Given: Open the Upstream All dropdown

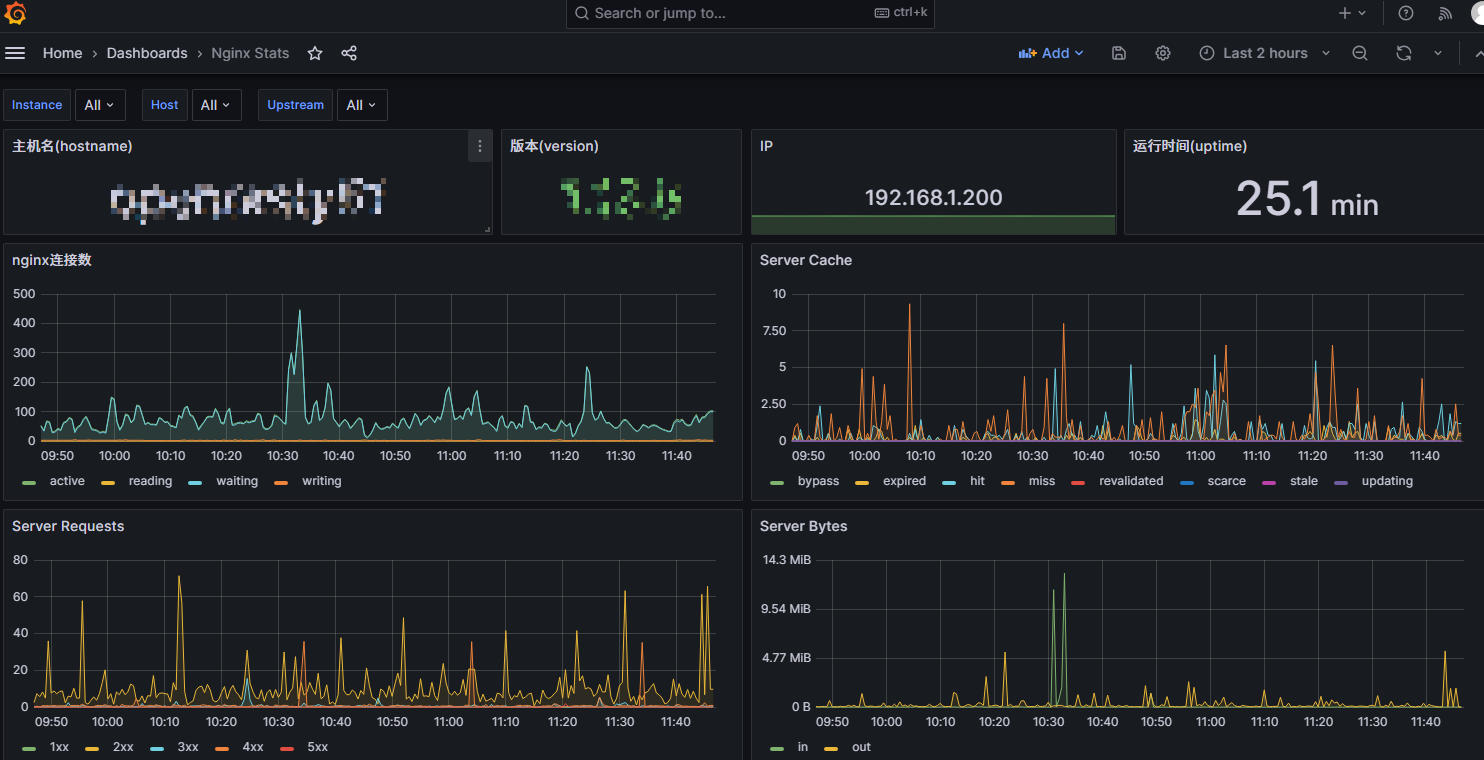Looking at the screenshot, I should [x=361, y=105].
